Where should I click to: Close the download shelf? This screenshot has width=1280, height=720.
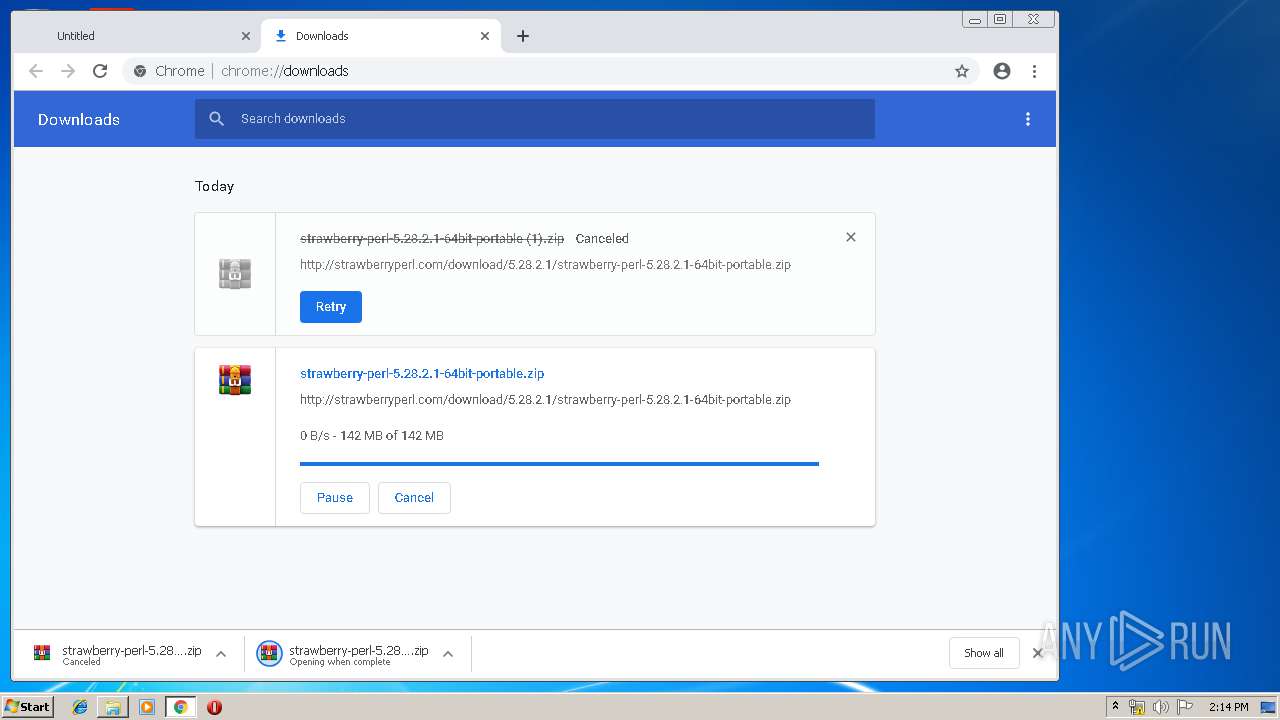1038,653
